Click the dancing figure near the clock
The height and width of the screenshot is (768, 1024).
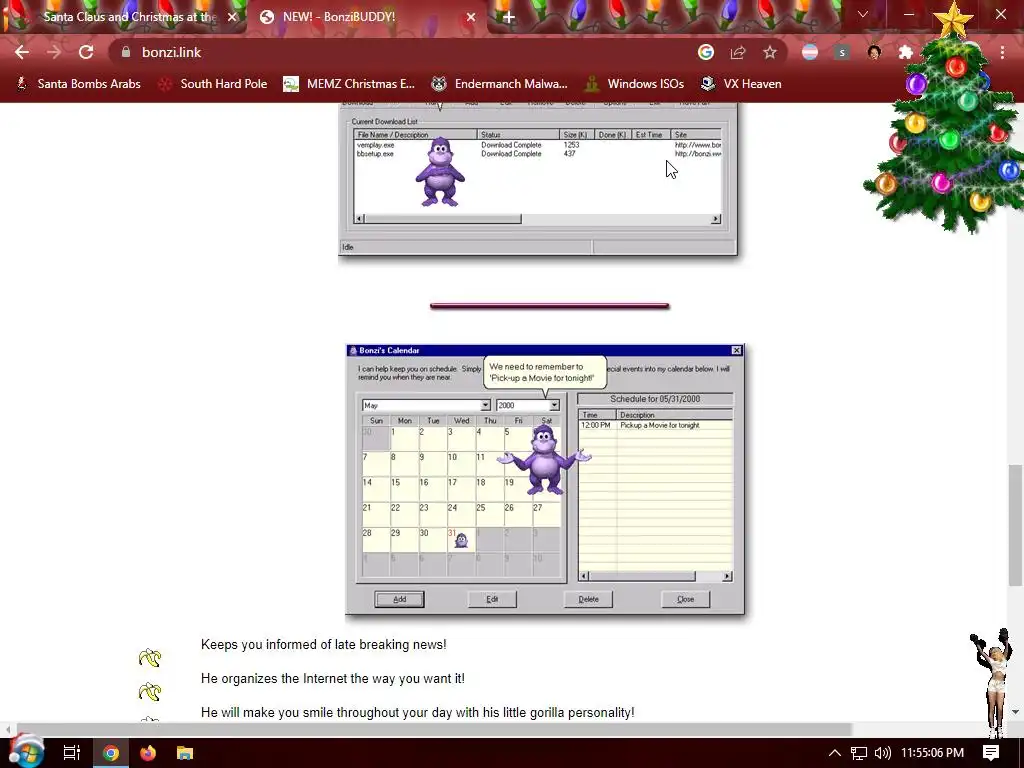pos(991,682)
